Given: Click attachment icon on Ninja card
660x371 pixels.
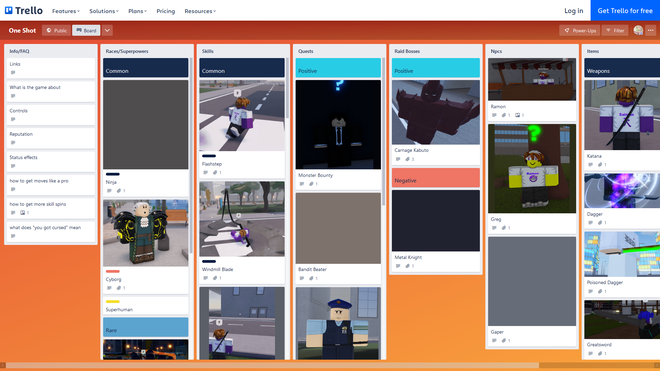Looking at the screenshot, I should coord(120,191).
